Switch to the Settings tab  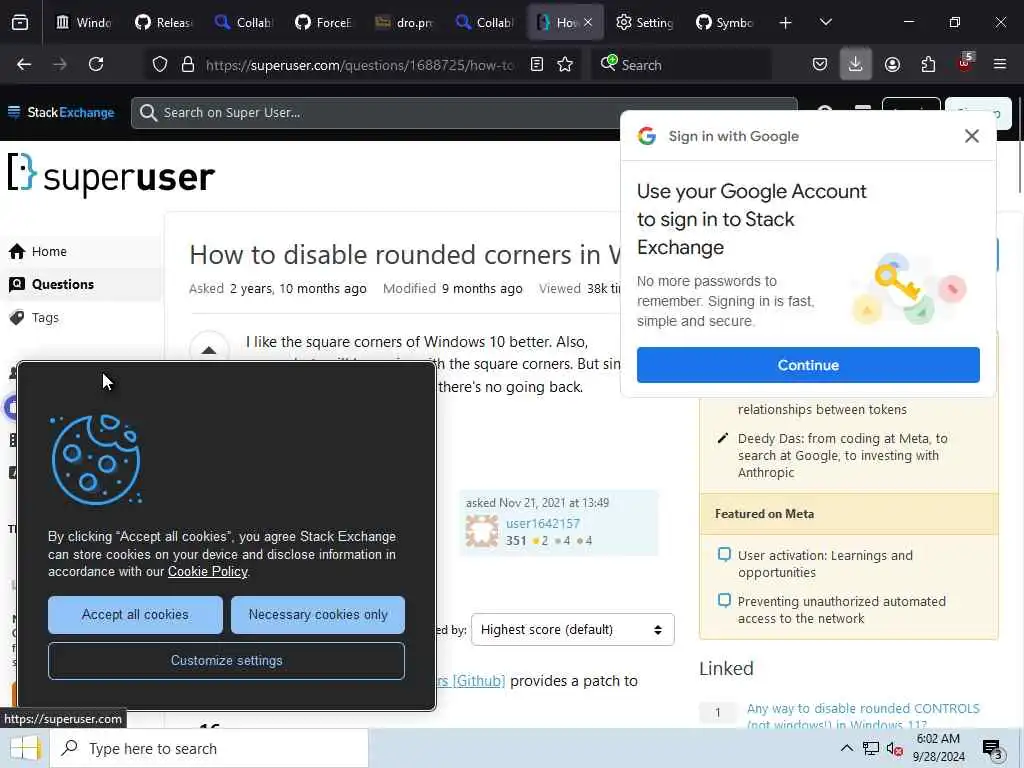(x=645, y=23)
